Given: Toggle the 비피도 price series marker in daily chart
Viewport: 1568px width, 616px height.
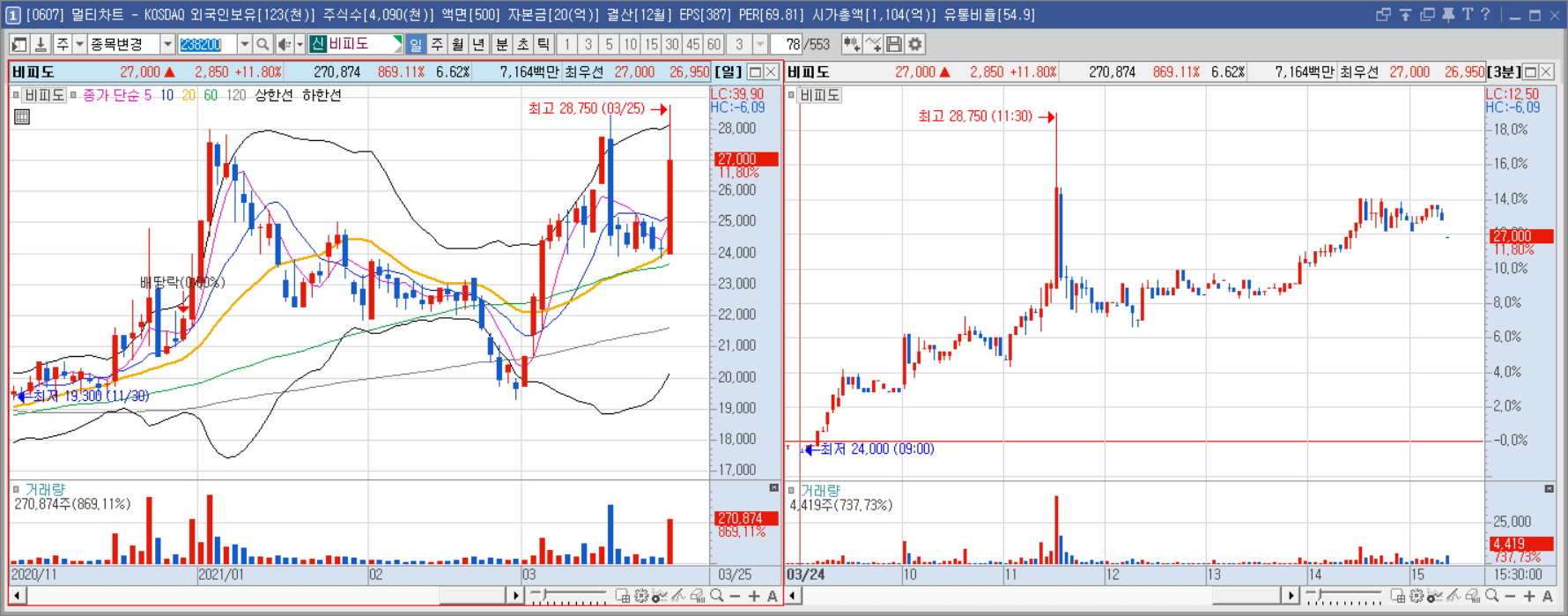Looking at the screenshot, I should pos(16,95).
